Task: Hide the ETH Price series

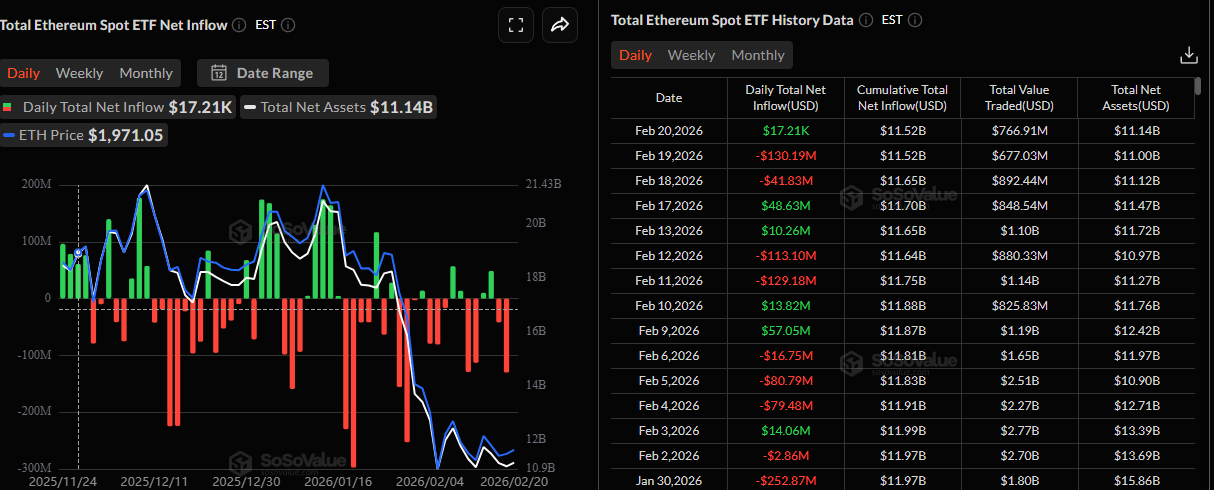Action: coord(84,135)
